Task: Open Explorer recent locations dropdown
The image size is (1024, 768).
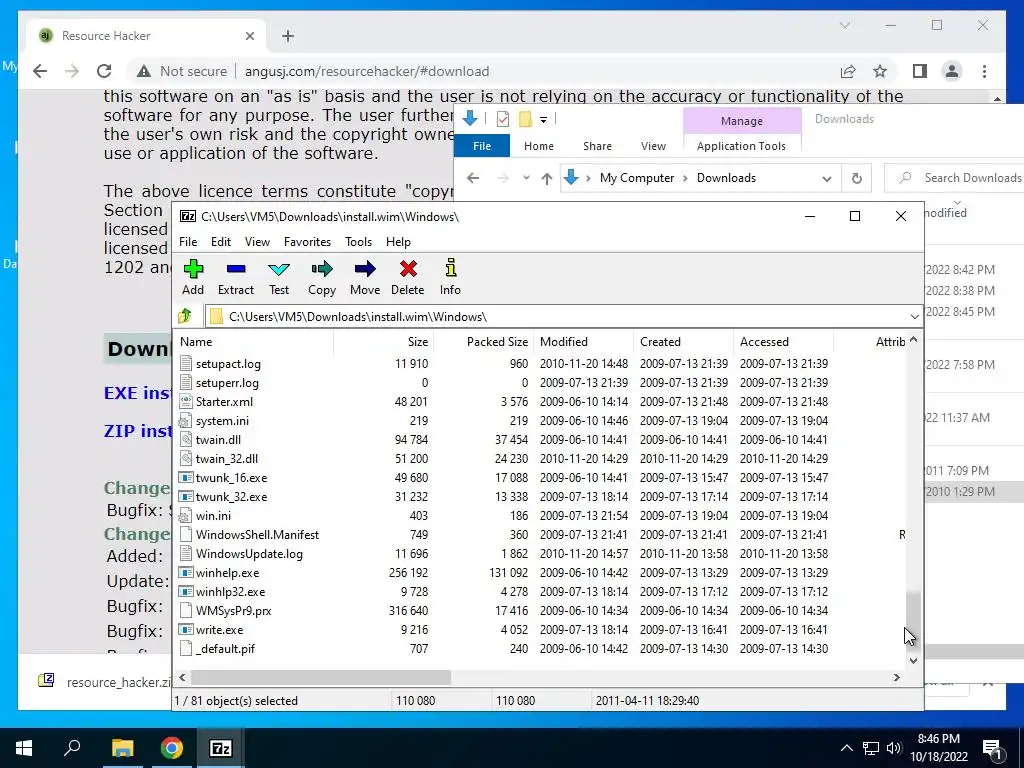Action: pyautogui.click(x=526, y=178)
